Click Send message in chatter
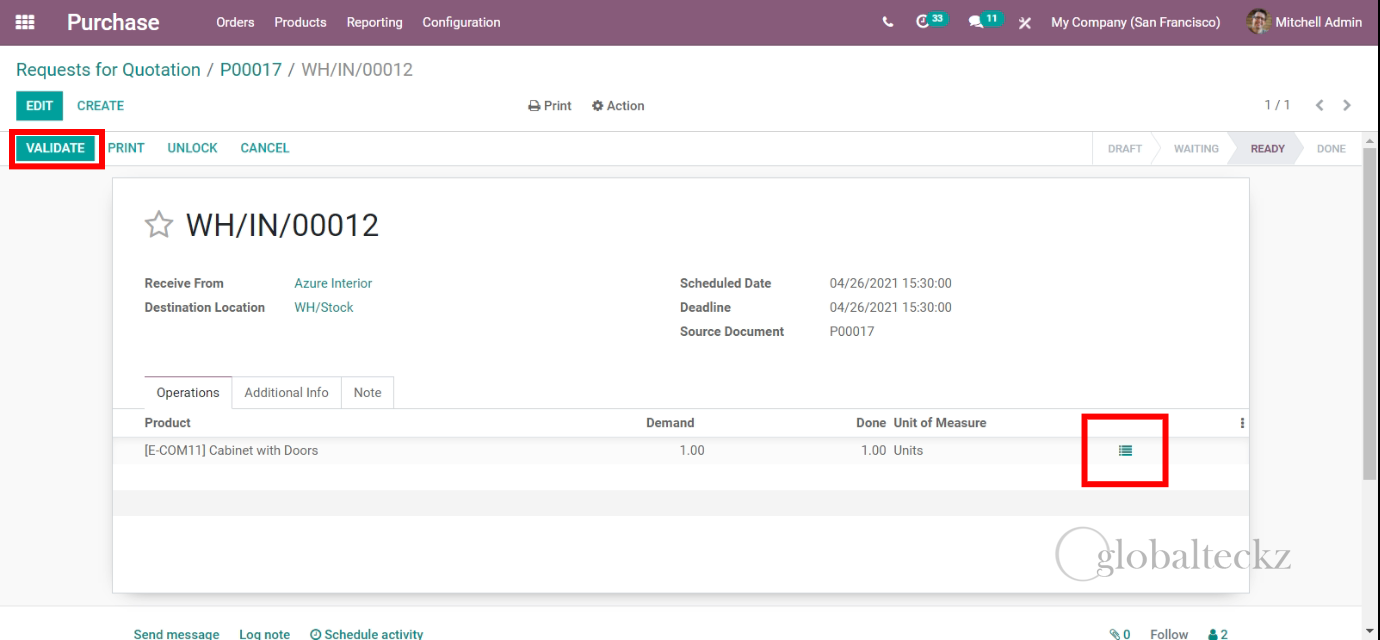The width and height of the screenshot is (1380, 640). (x=177, y=634)
